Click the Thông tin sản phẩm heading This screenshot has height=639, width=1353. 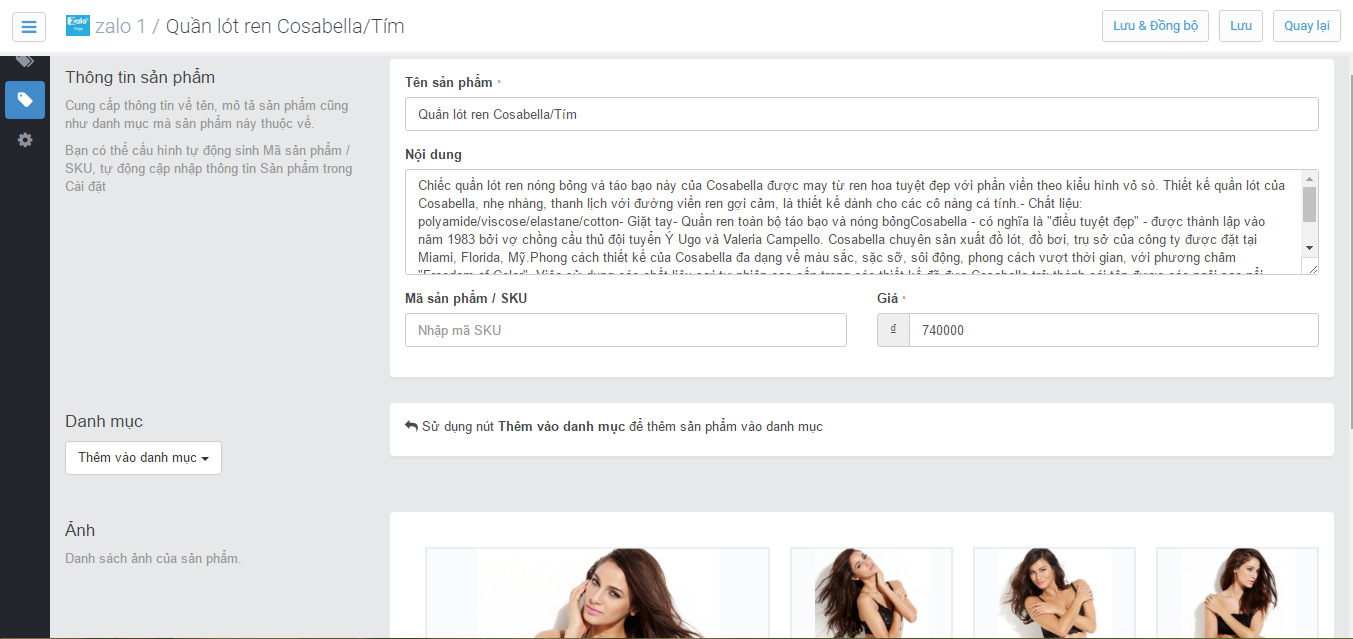(140, 77)
